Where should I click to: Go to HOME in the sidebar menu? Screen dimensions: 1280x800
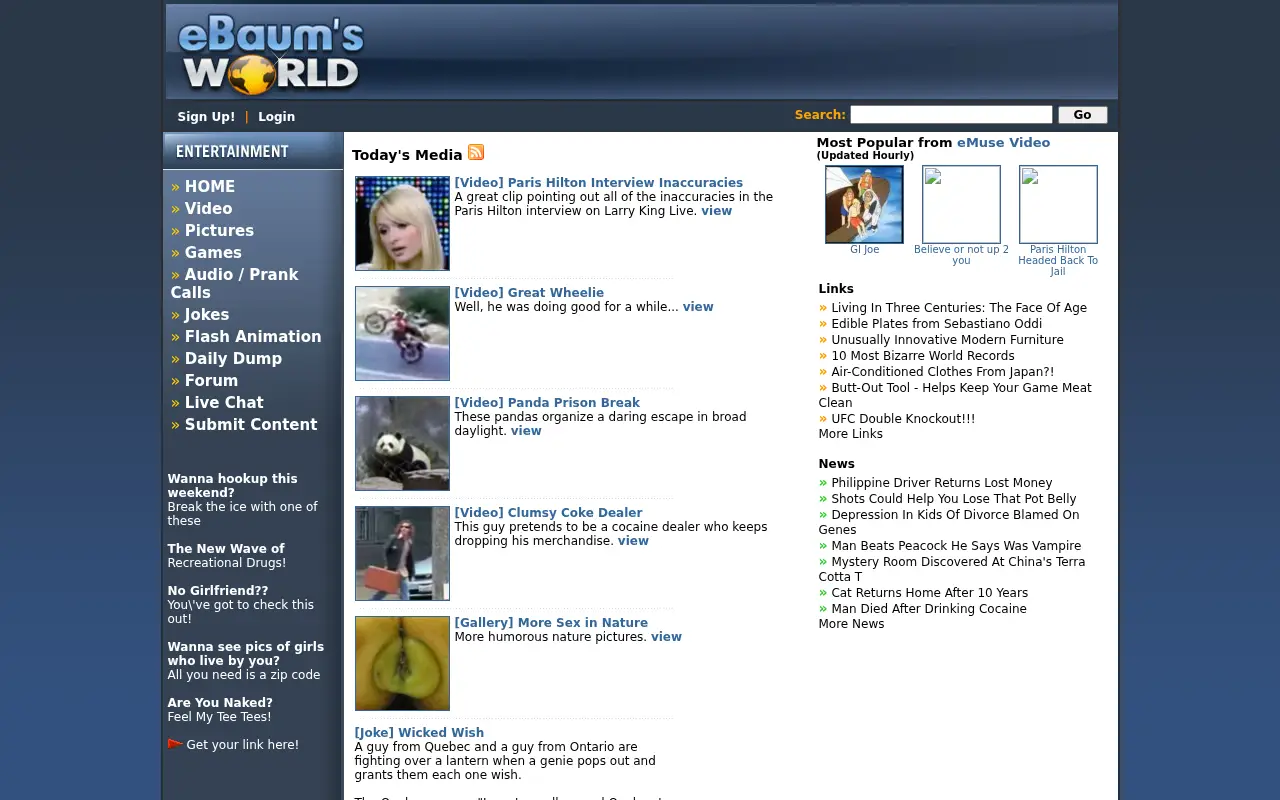210,187
